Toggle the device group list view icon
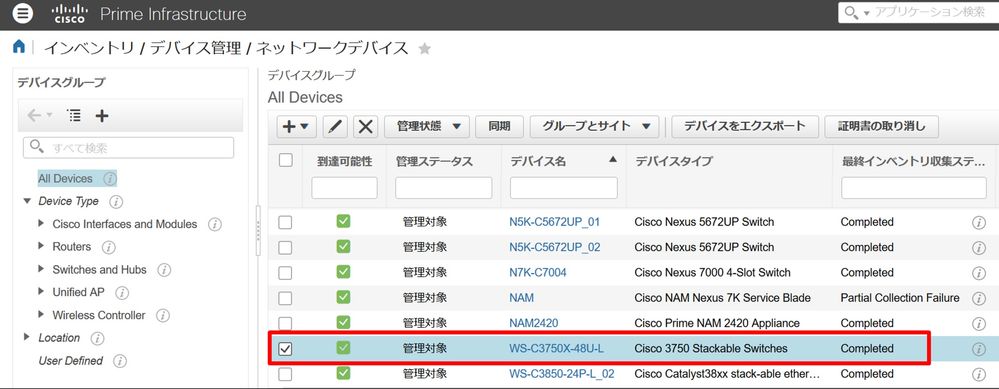Viewport: 999px width, 389px height. [x=75, y=116]
